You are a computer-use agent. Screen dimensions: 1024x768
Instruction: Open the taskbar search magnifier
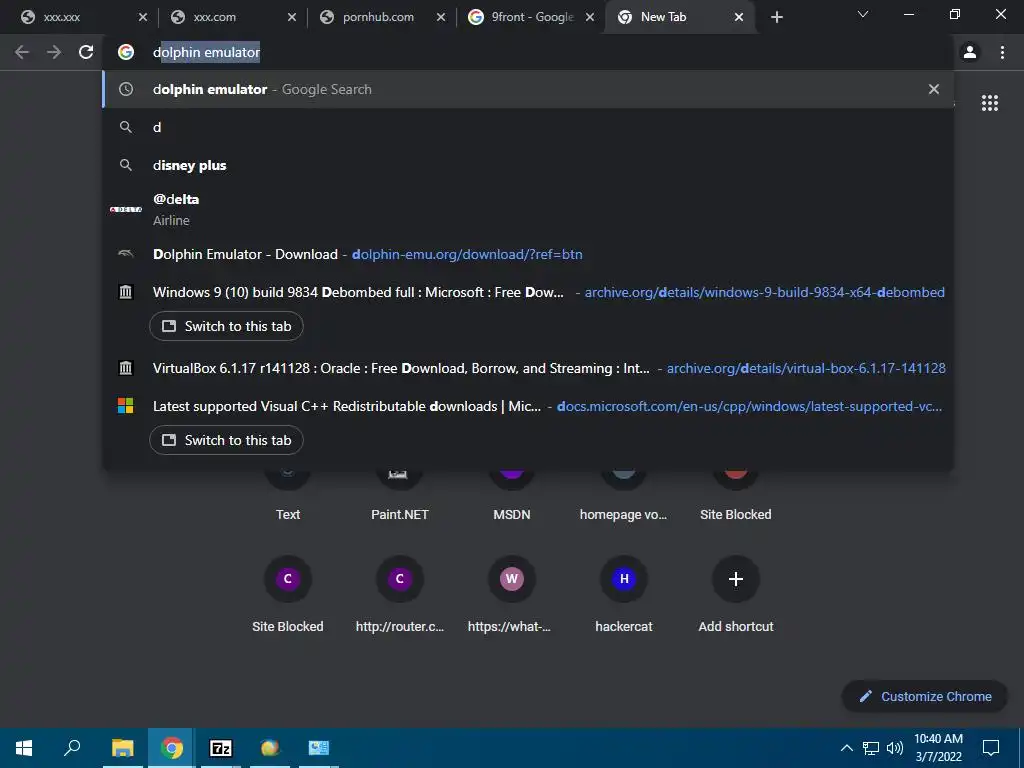click(x=72, y=748)
